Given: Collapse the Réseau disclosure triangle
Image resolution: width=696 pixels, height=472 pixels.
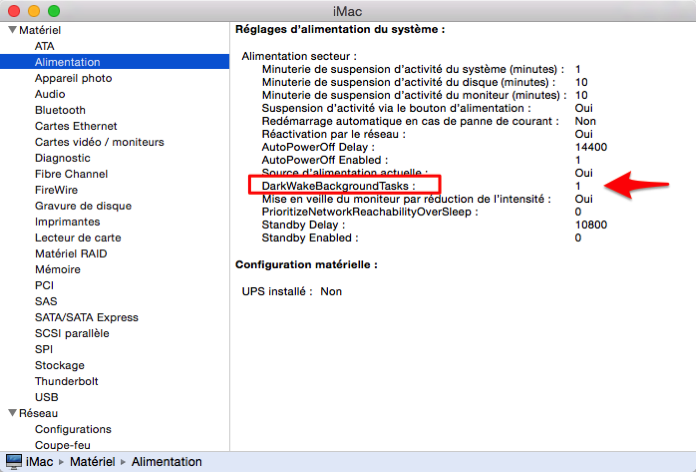Looking at the screenshot, I should pyautogui.click(x=11, y=413).
